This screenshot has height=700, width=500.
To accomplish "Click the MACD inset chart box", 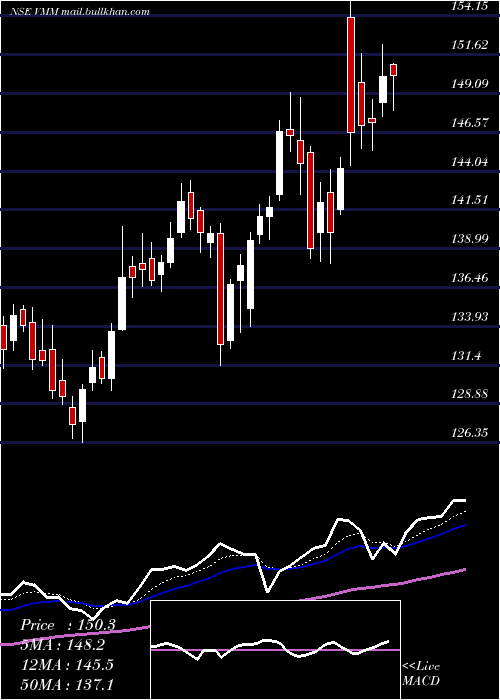I will [x=275, y=650].
